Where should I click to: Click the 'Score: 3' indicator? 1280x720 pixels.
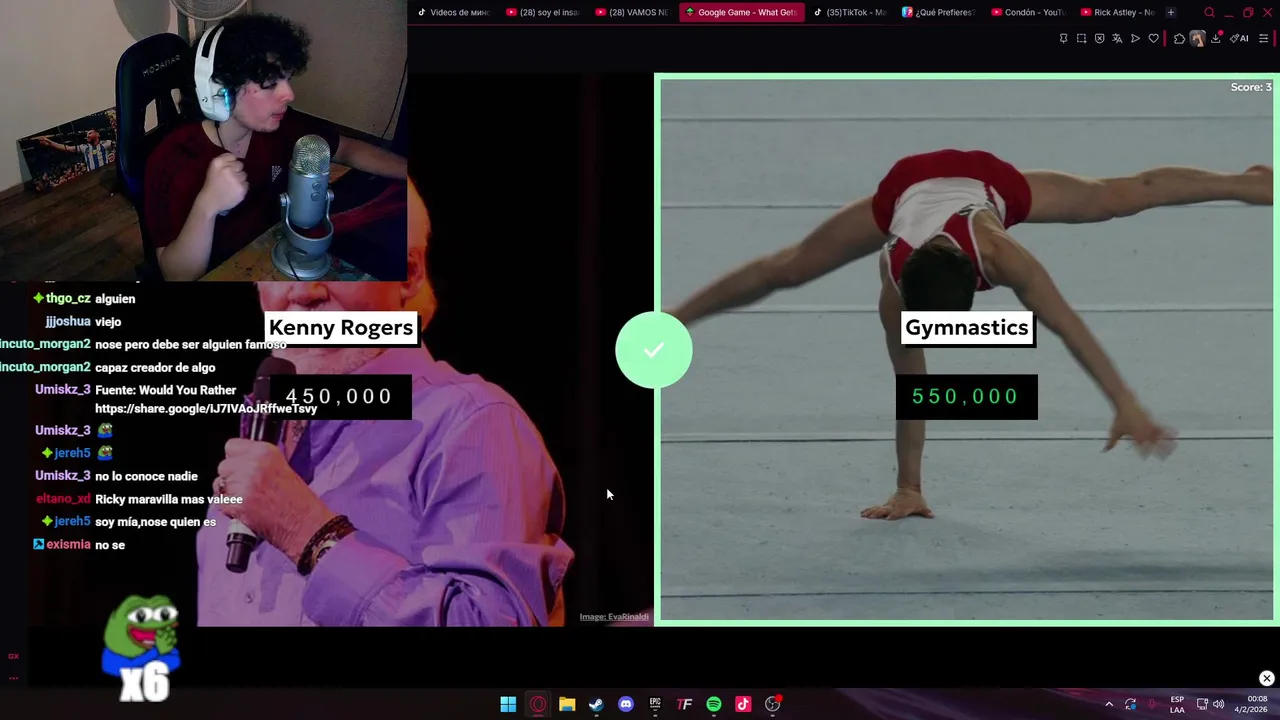pyautogui.click(x=1251, y=87)
